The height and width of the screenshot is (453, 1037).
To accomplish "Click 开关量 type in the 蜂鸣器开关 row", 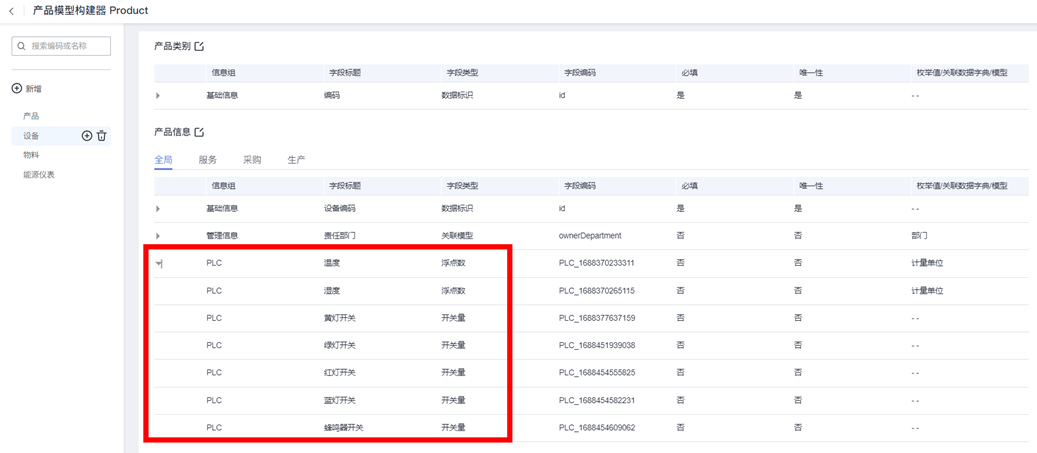I will click(453, 428).
